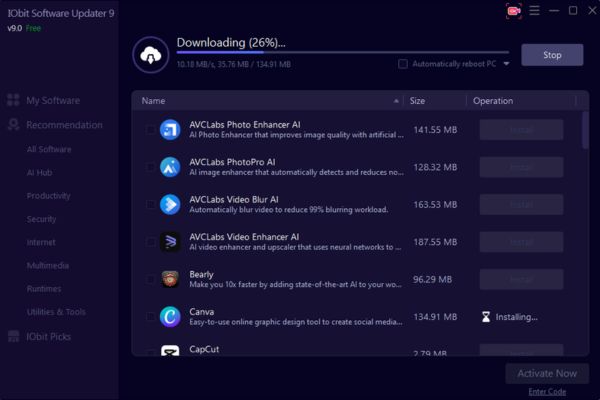
Task: Select the Productivity category
Action: point(49,196)
